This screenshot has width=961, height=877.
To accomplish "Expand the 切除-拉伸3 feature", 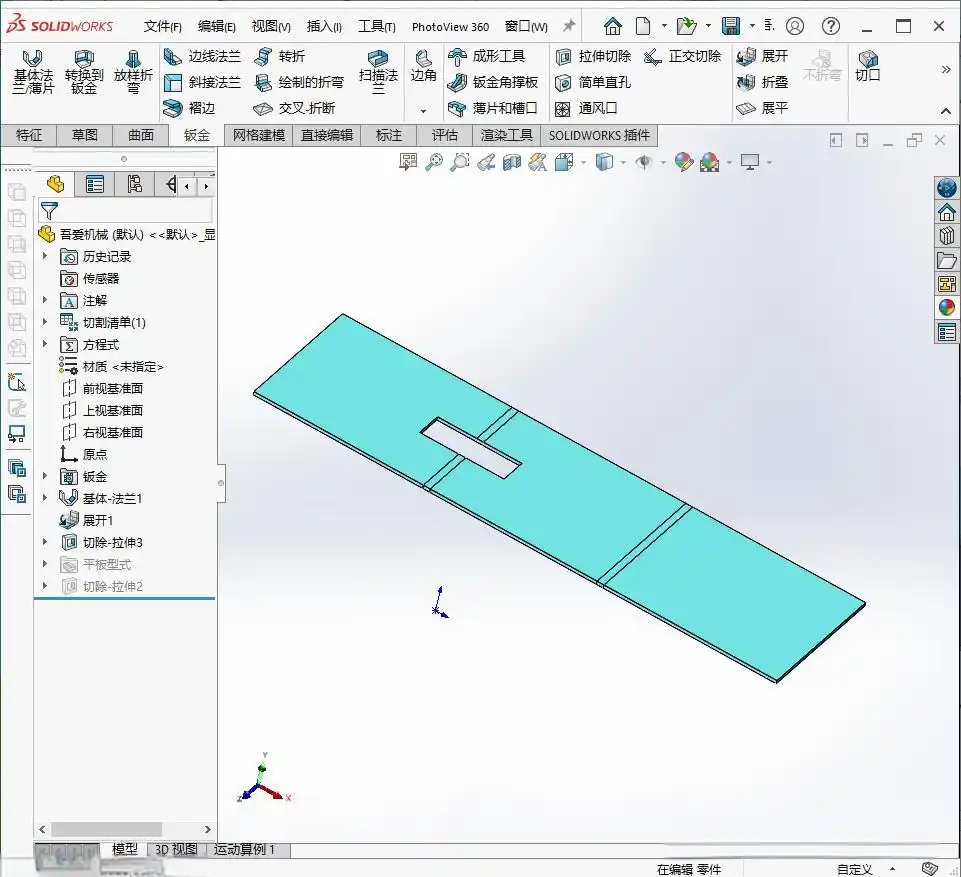I will tap(45, 542).
